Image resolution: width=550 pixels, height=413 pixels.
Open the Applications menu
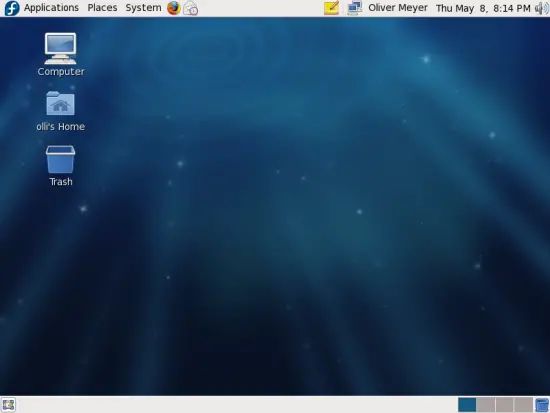click(x=51, y=8)
